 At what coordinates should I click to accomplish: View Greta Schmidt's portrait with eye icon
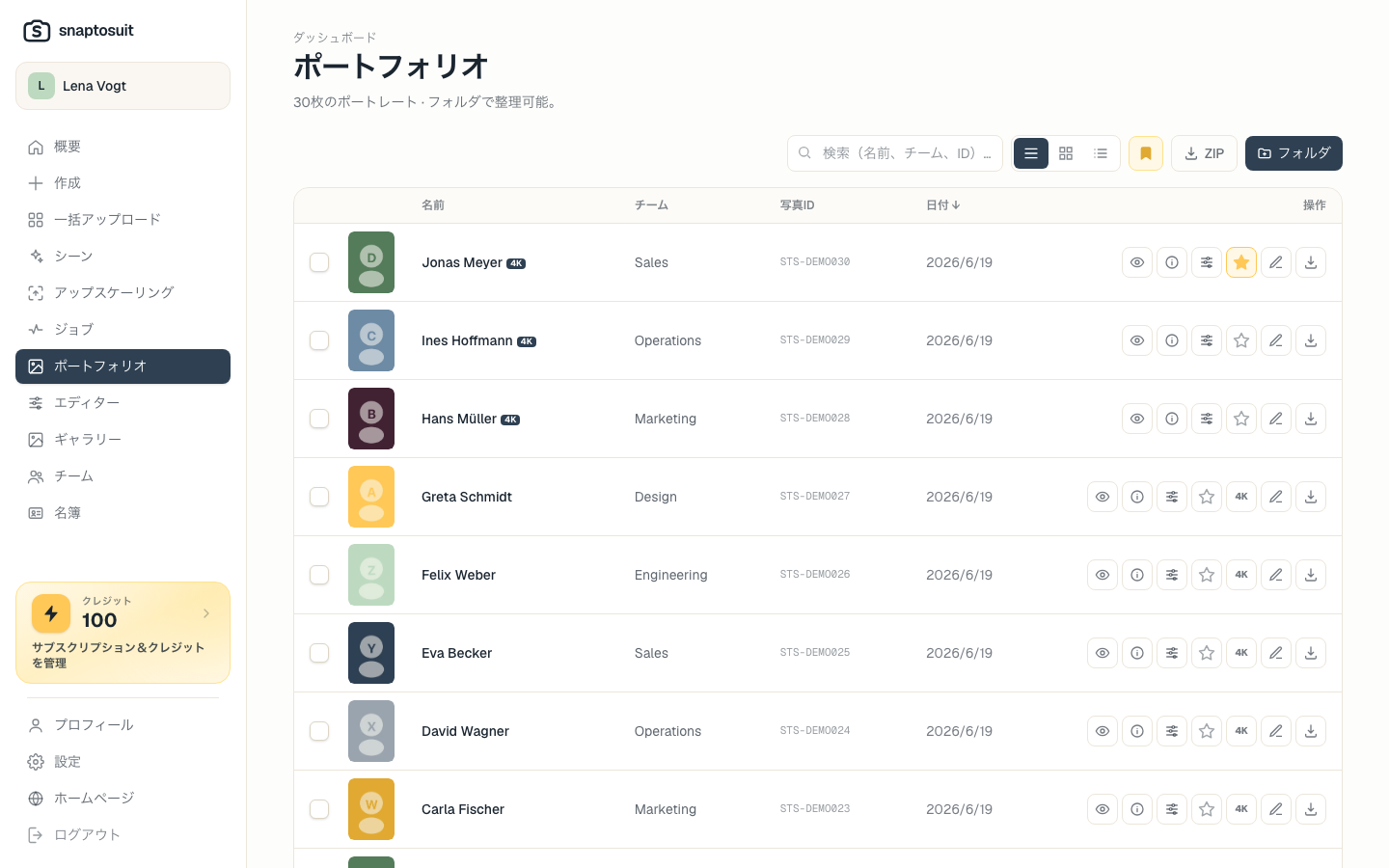(x=1103, y=497)
